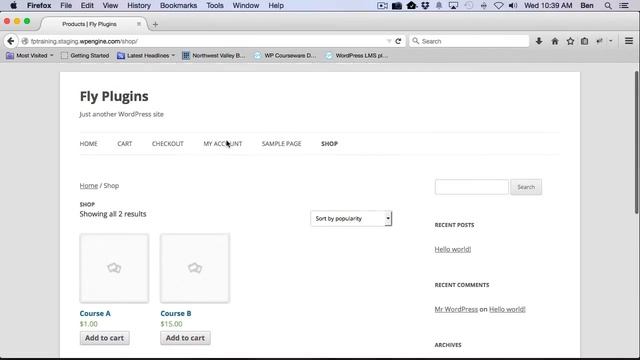Open the Window menu
This screenshot has width=640, height=360.
click(246, 5)
